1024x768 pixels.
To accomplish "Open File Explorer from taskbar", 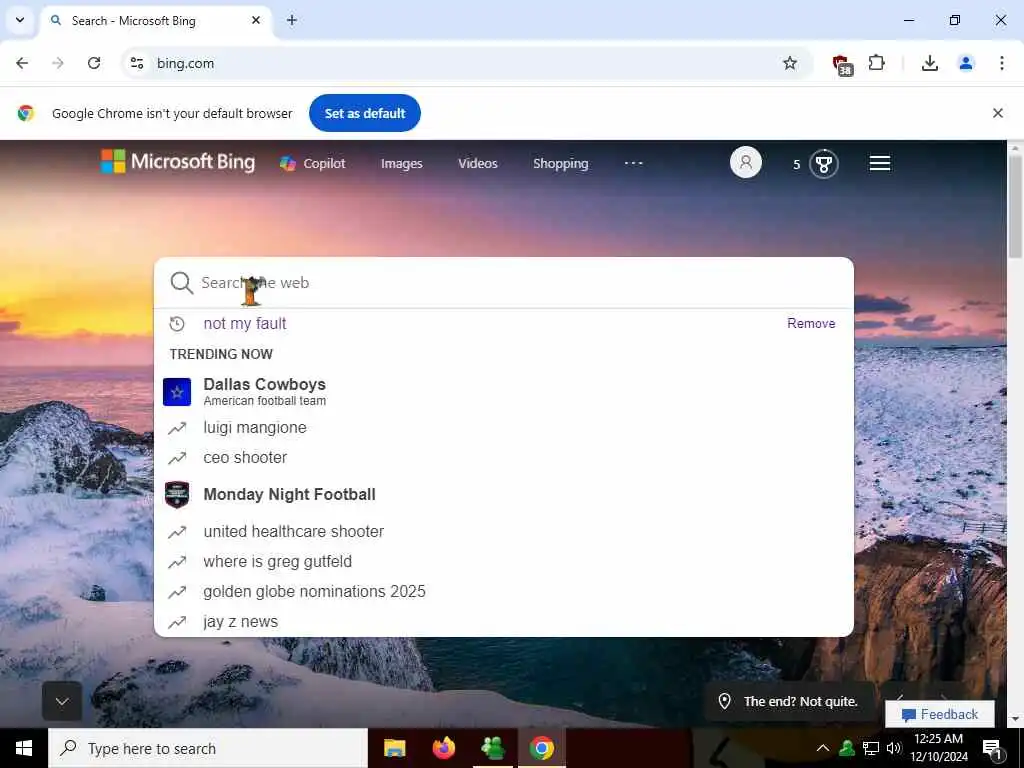I will point(394,748).
